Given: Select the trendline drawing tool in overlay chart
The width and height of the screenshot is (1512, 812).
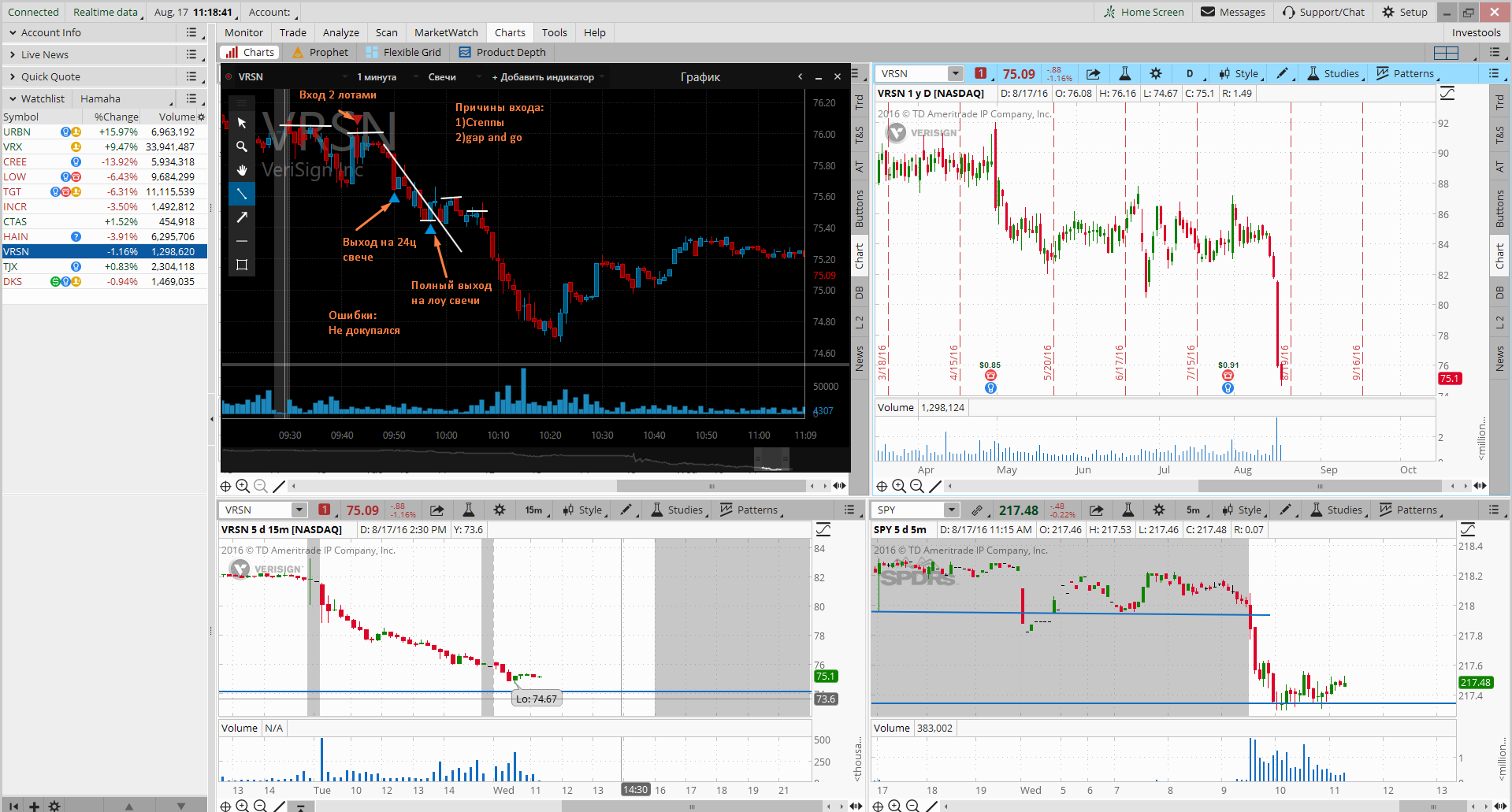Looking at the screenshot, I should (x=242, y=194).
